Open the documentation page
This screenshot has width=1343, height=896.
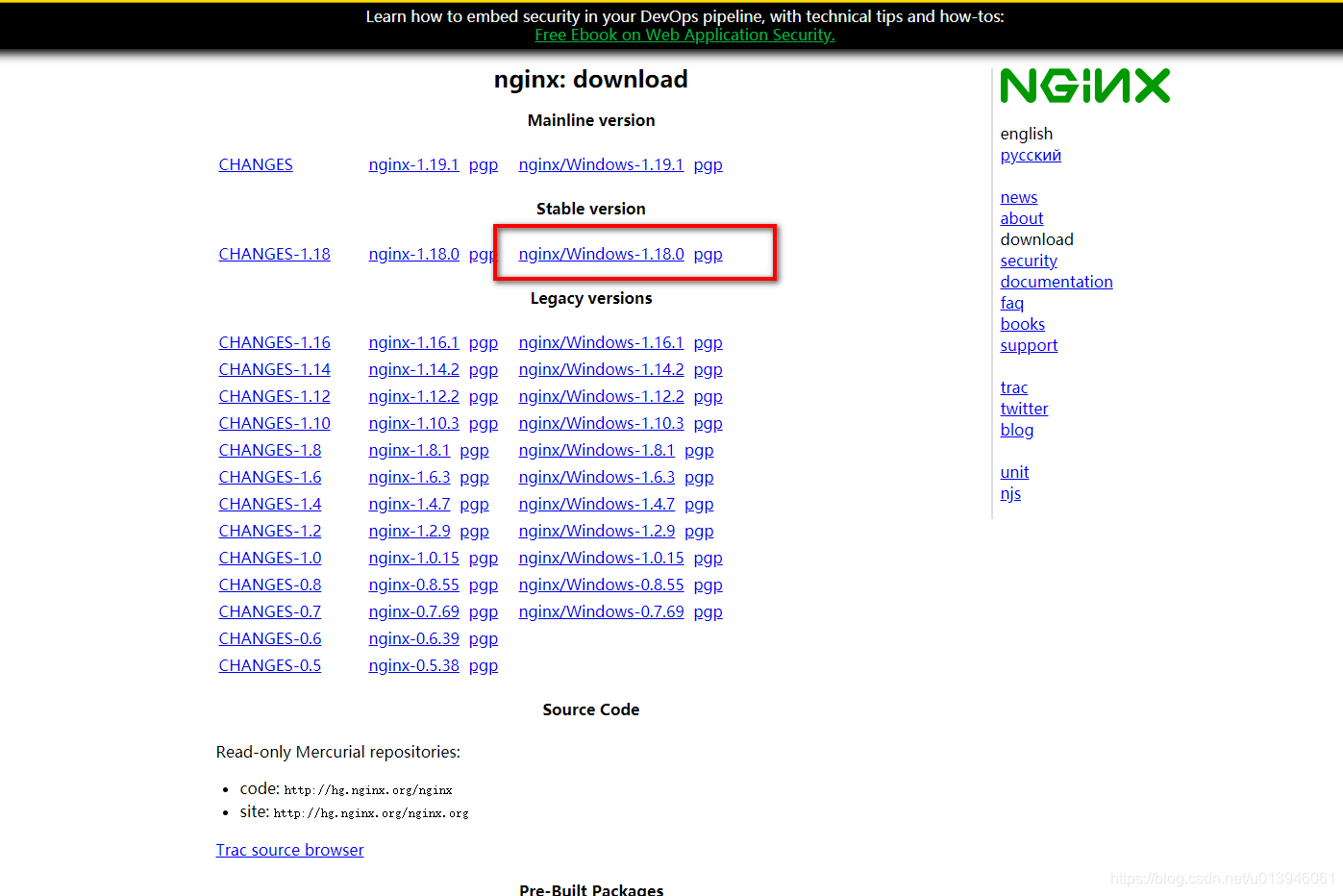(x=1056, y=282)
